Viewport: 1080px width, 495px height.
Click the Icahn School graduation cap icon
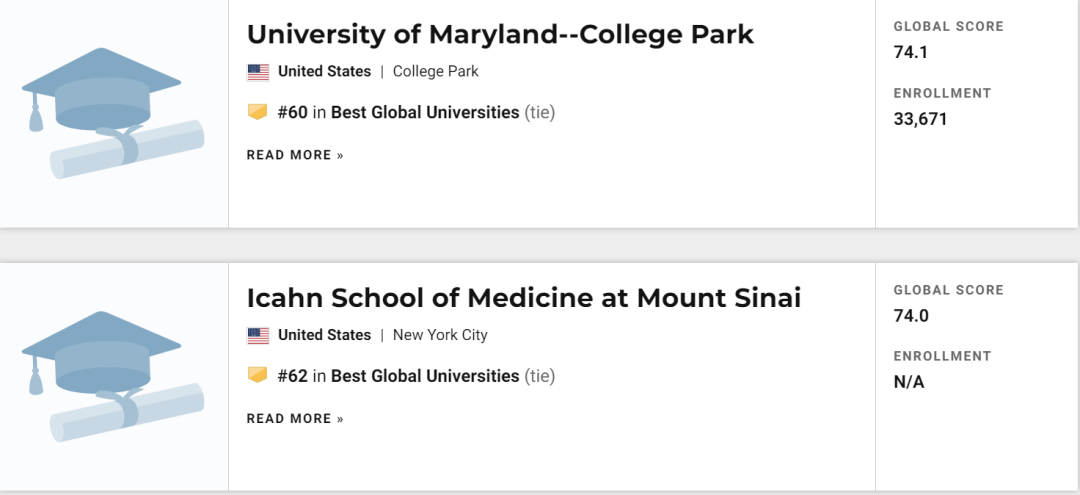click(x=112, y=377)
